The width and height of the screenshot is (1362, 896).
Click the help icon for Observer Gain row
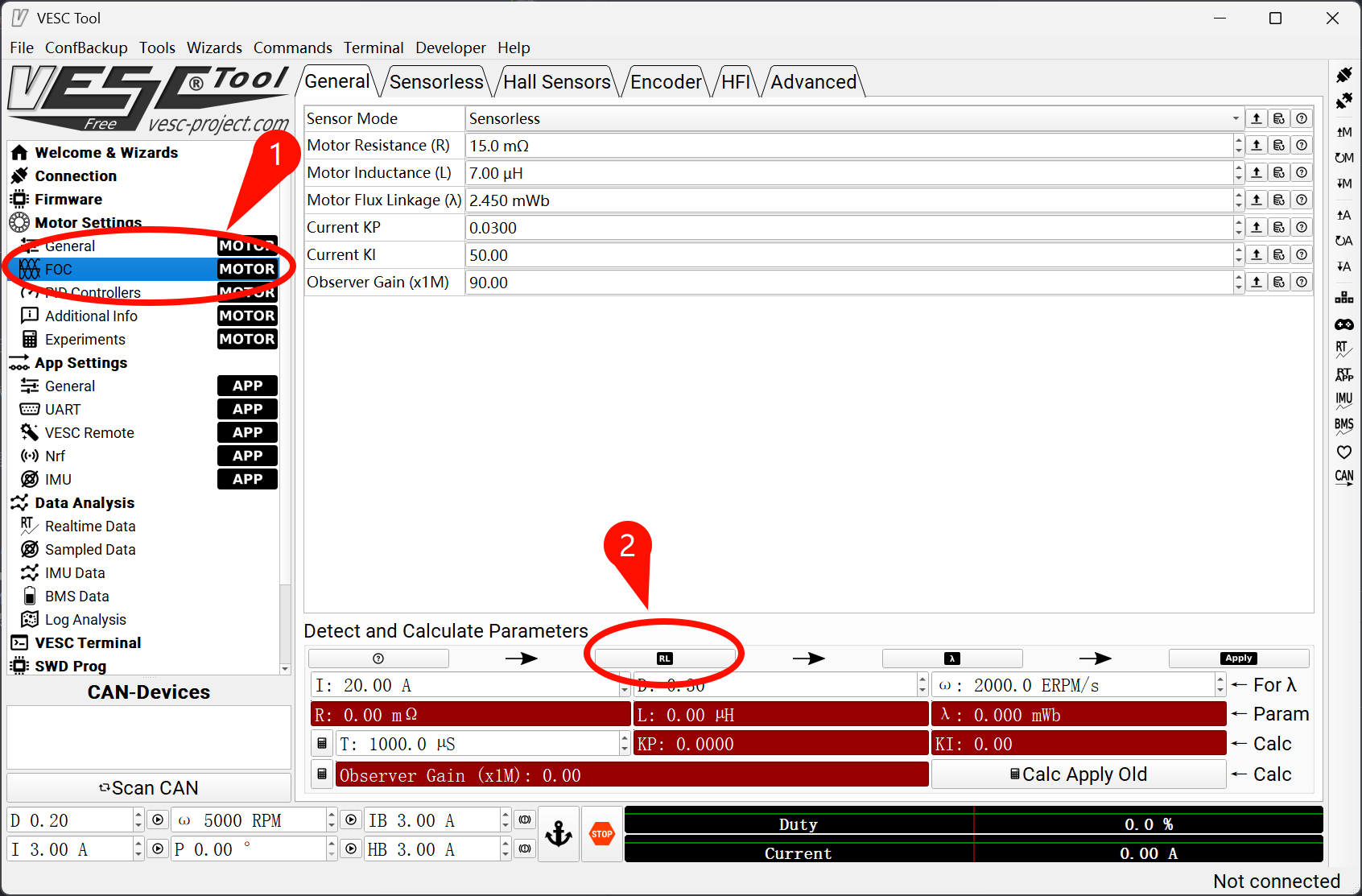click(x=1302, y=283)
